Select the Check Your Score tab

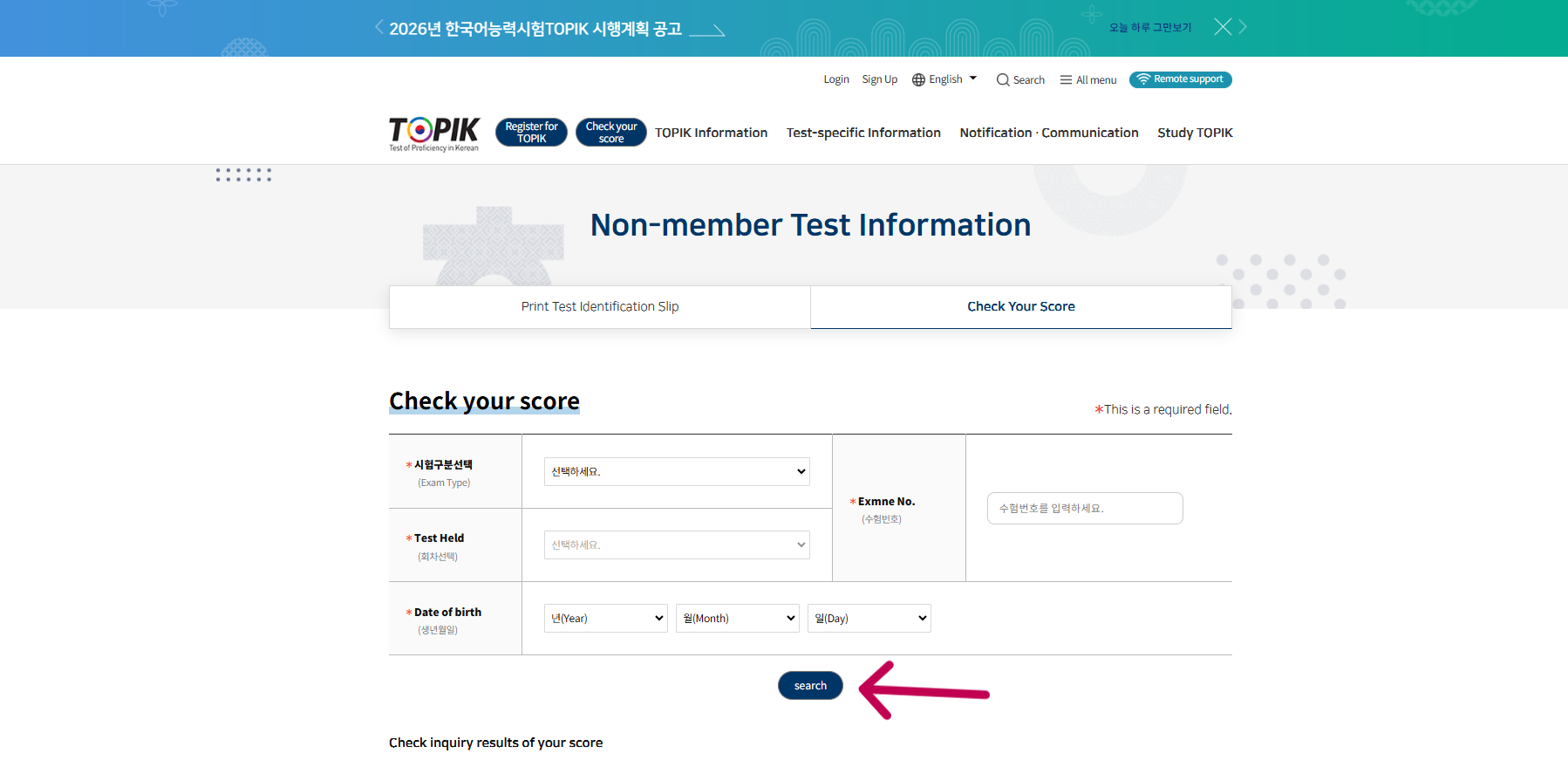tap(1021, 306)
